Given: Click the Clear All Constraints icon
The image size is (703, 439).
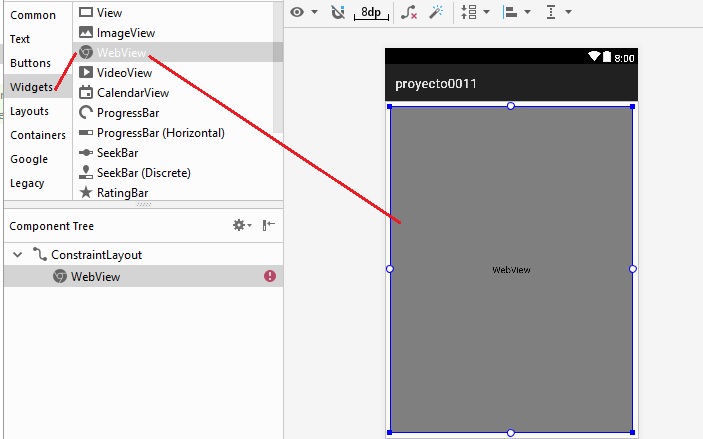Looking at the screenshot, I should pyautogui.click(x=408, y=12).
